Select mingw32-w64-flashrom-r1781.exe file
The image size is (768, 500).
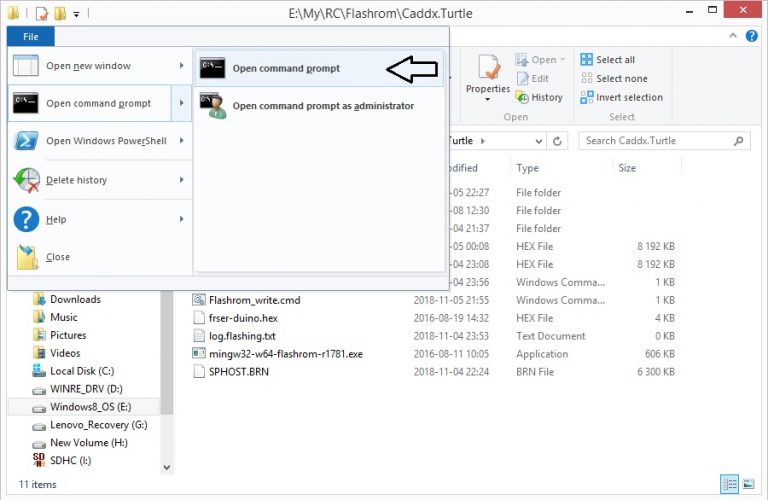(286, 354)
